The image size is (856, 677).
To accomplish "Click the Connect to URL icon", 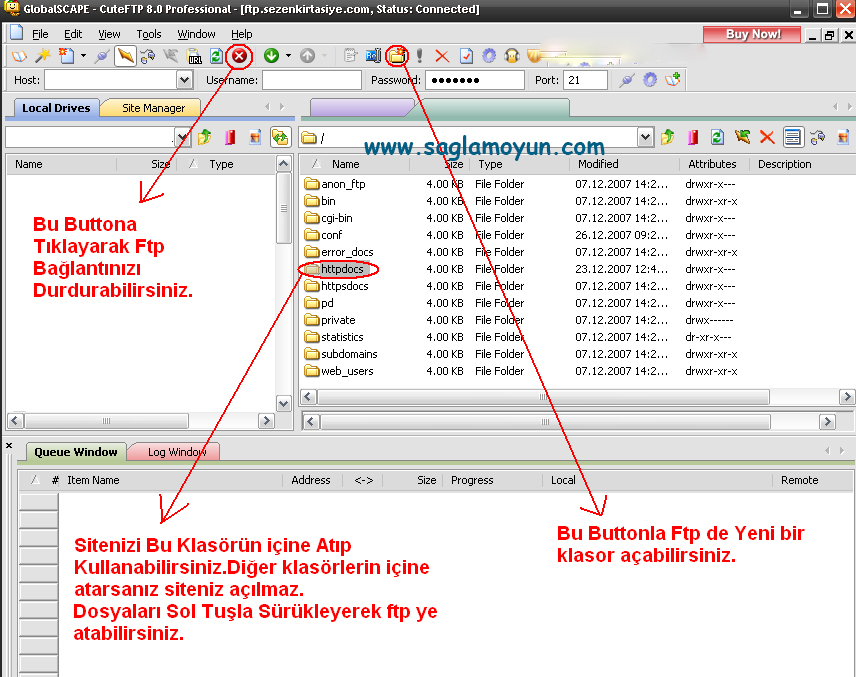I will pyautogui.click(x=195, y=56).
